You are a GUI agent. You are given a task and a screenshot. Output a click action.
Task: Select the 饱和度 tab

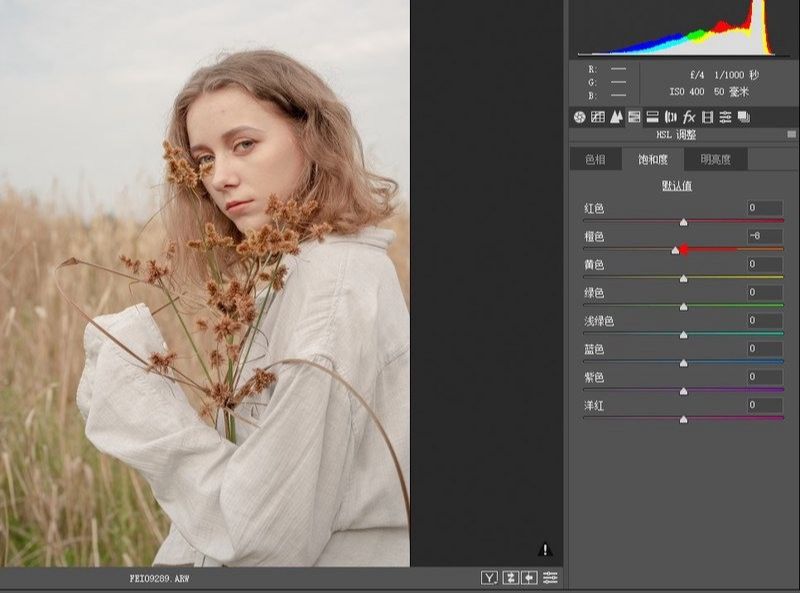pos(653,160)
